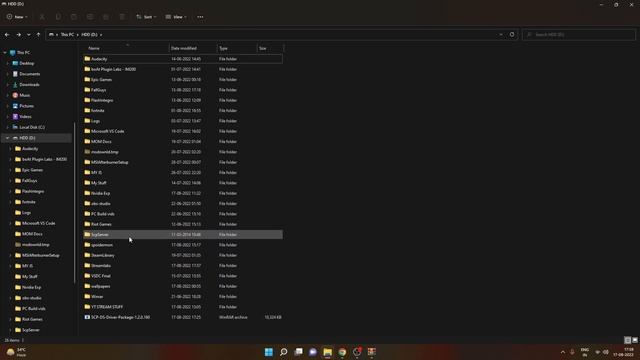This screenshot has height=360, width=640.
Task: Select the Riot Games folder in list
Action: tap(183, 224)
